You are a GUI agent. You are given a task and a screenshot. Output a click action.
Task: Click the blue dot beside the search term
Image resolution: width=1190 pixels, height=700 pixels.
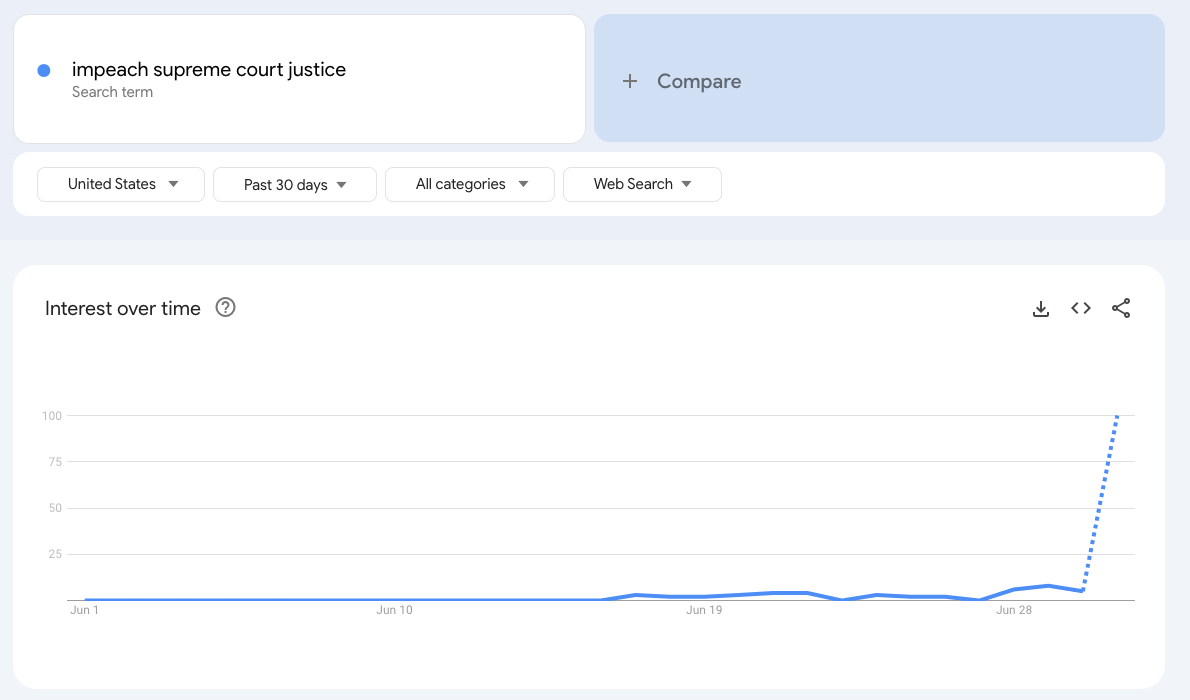[44, 71]
